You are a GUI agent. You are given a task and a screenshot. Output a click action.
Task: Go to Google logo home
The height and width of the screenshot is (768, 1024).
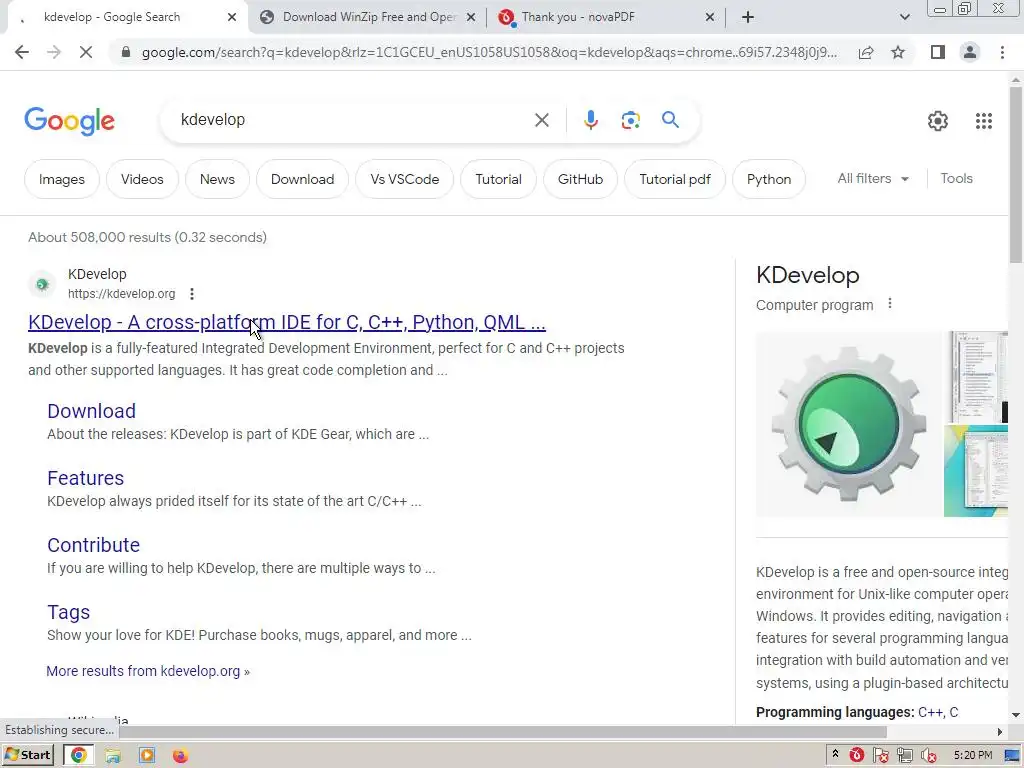coord(69,121)
